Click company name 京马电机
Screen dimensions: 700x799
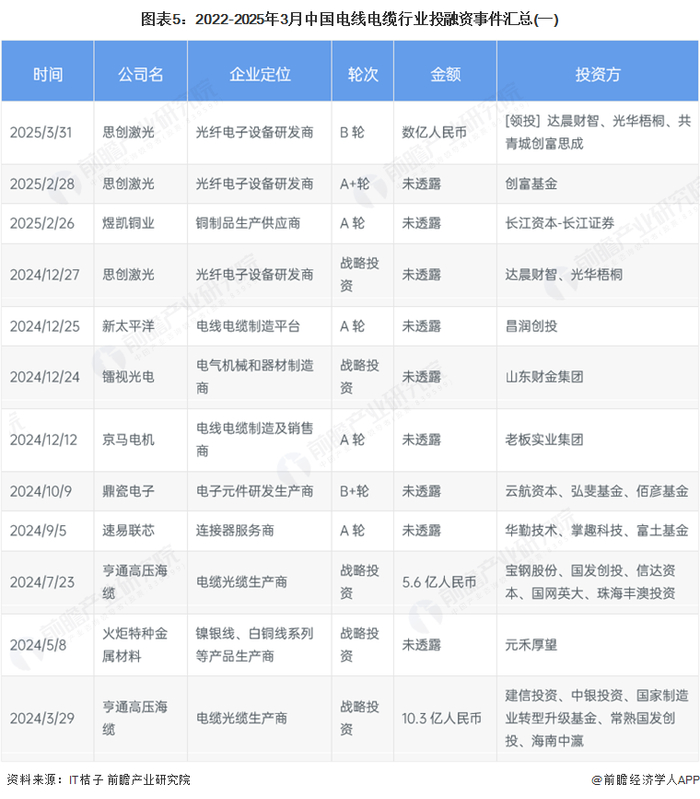point(128,440)
